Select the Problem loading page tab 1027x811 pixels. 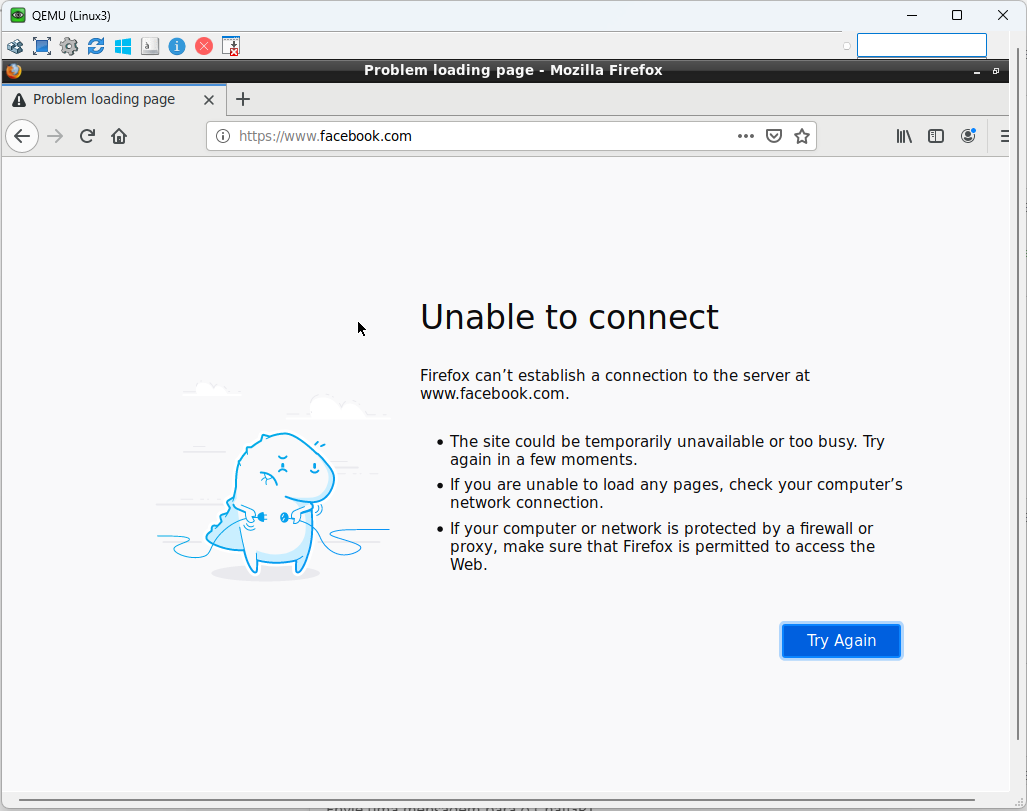pyautogui.click(x=114, y=100)
